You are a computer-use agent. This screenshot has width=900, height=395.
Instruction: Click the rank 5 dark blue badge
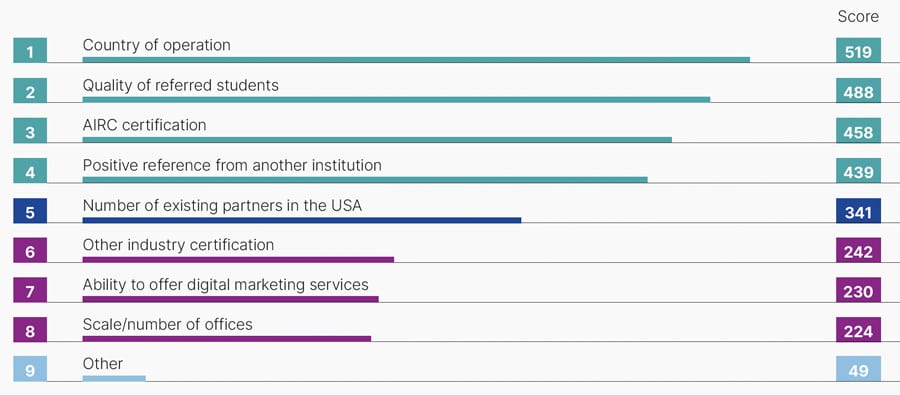coord(30,211)
